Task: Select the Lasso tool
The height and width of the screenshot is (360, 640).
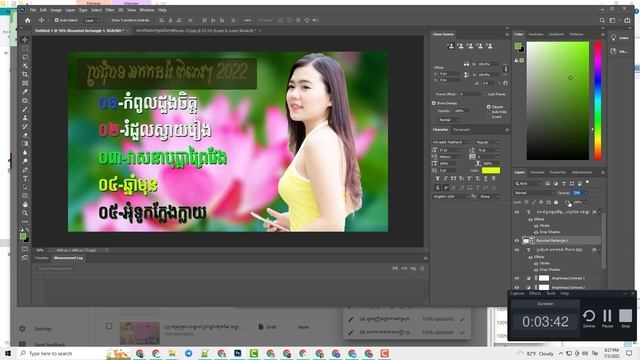Action: coord(25,57)
